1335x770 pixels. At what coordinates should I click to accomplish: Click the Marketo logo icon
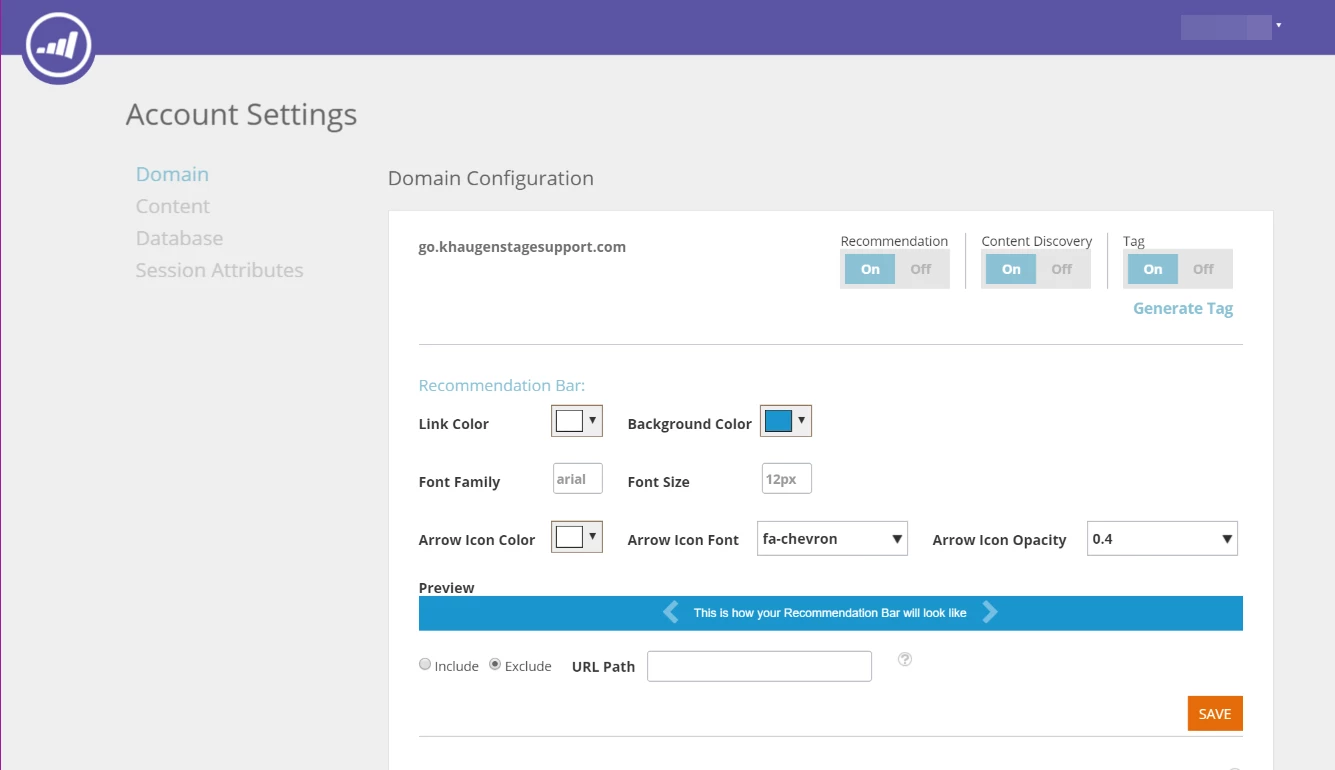[59, 47]
